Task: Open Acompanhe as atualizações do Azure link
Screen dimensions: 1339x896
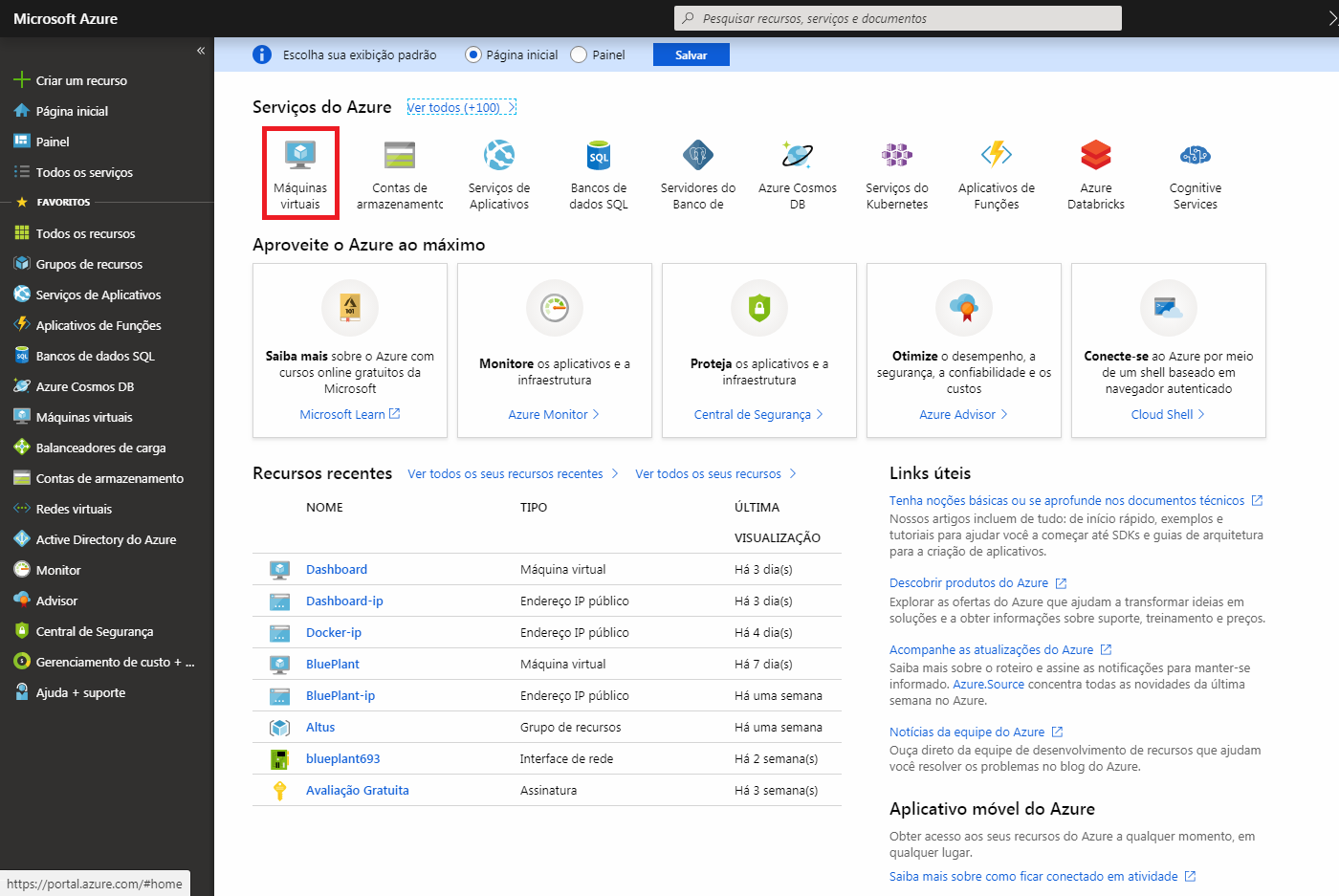Action: click(x=991, y=649)
